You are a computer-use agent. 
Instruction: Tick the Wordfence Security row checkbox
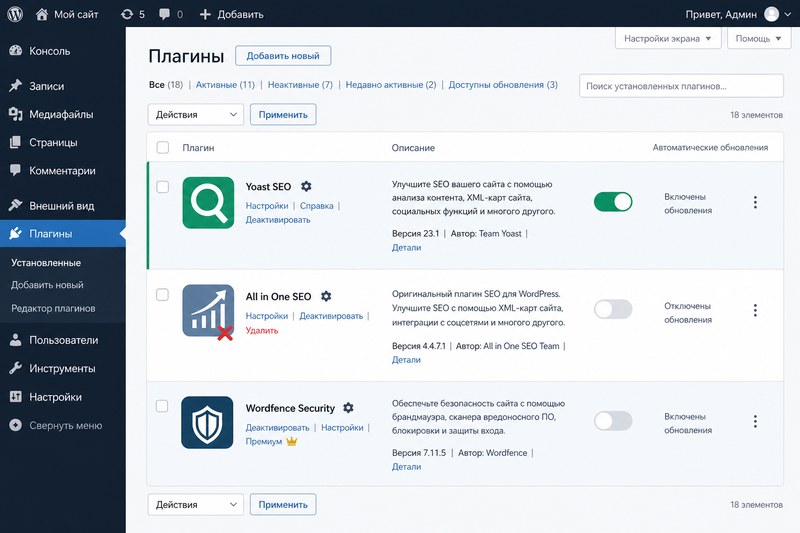coord(162,406)
